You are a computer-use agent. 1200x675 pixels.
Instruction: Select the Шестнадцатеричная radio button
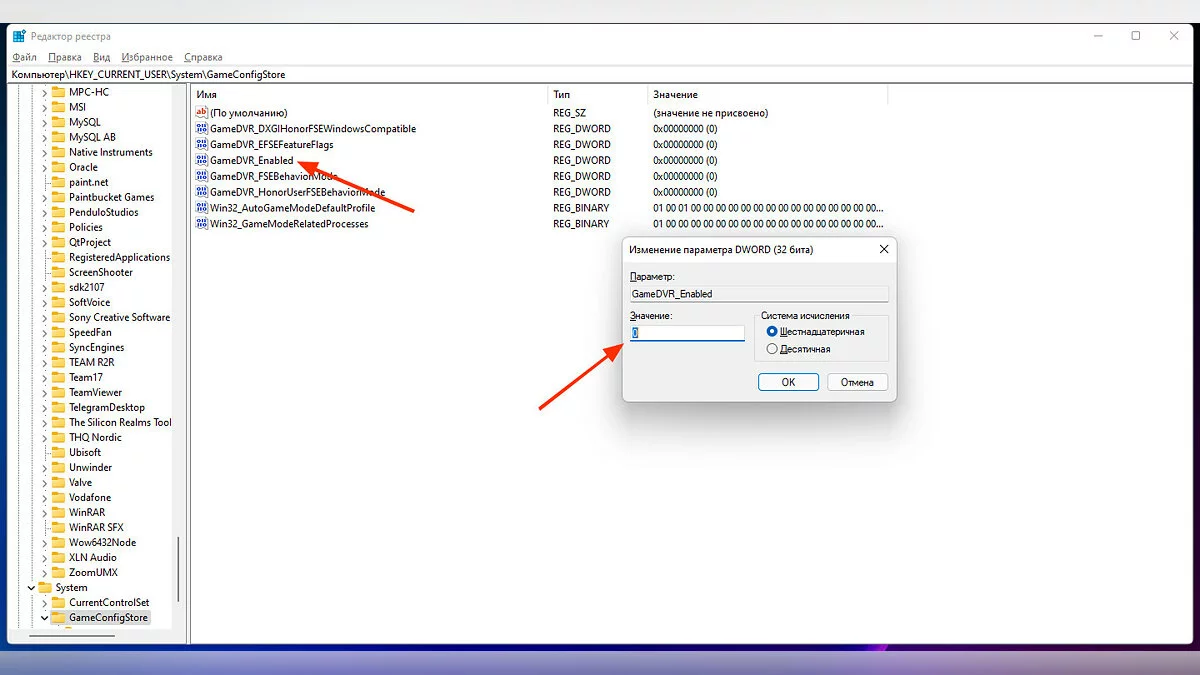771,331
